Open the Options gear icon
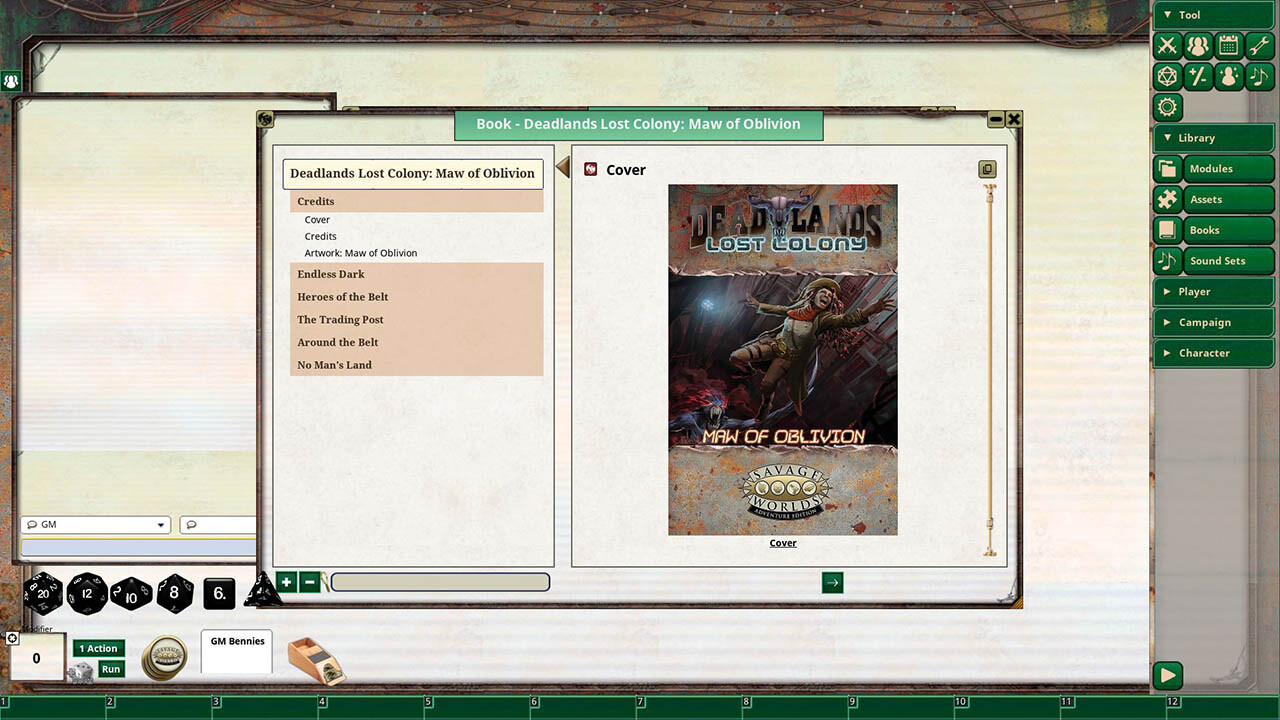1280x720 pixels. point(1166,108)
